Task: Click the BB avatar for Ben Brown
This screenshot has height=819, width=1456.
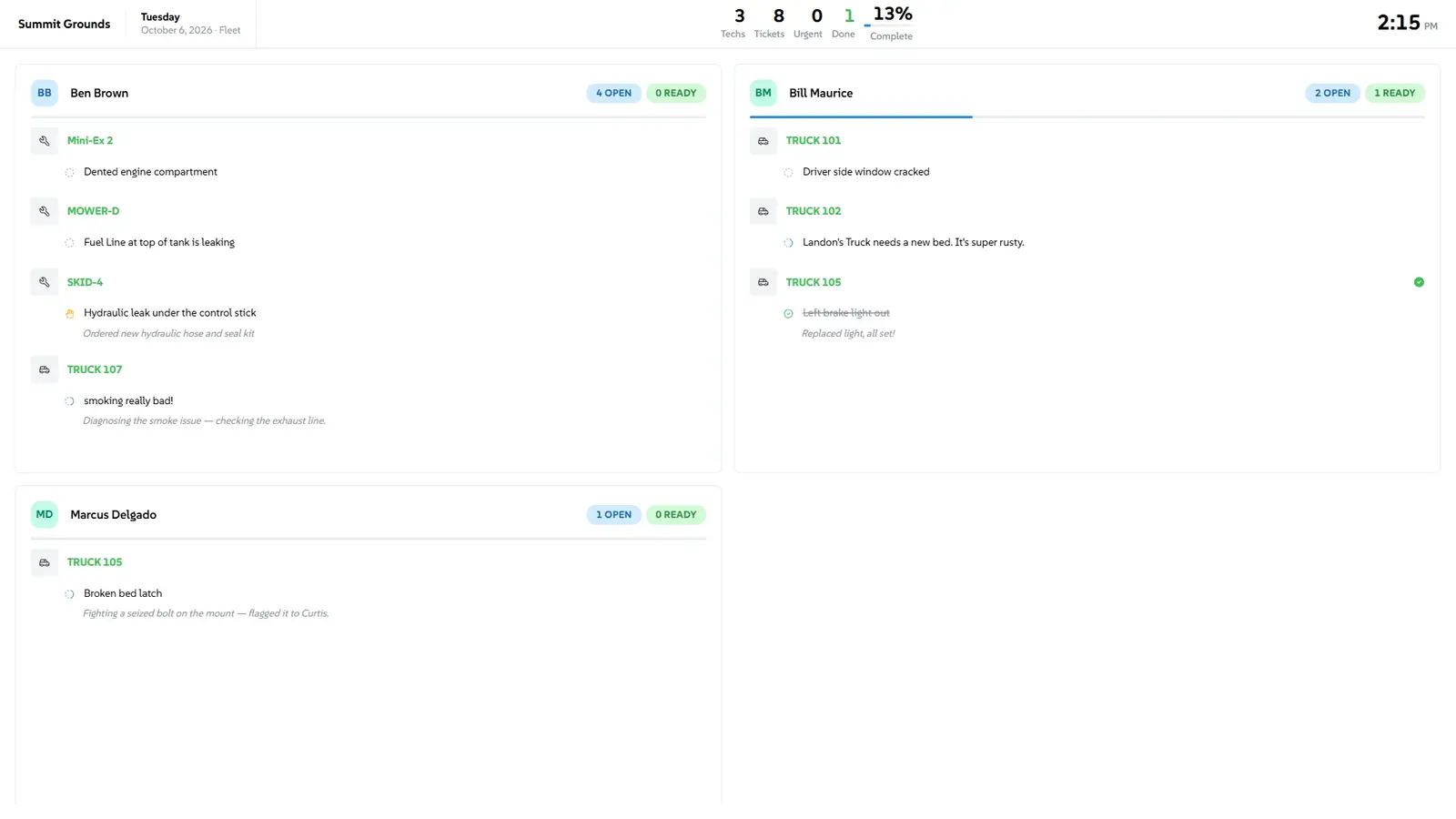Action: 44,93
